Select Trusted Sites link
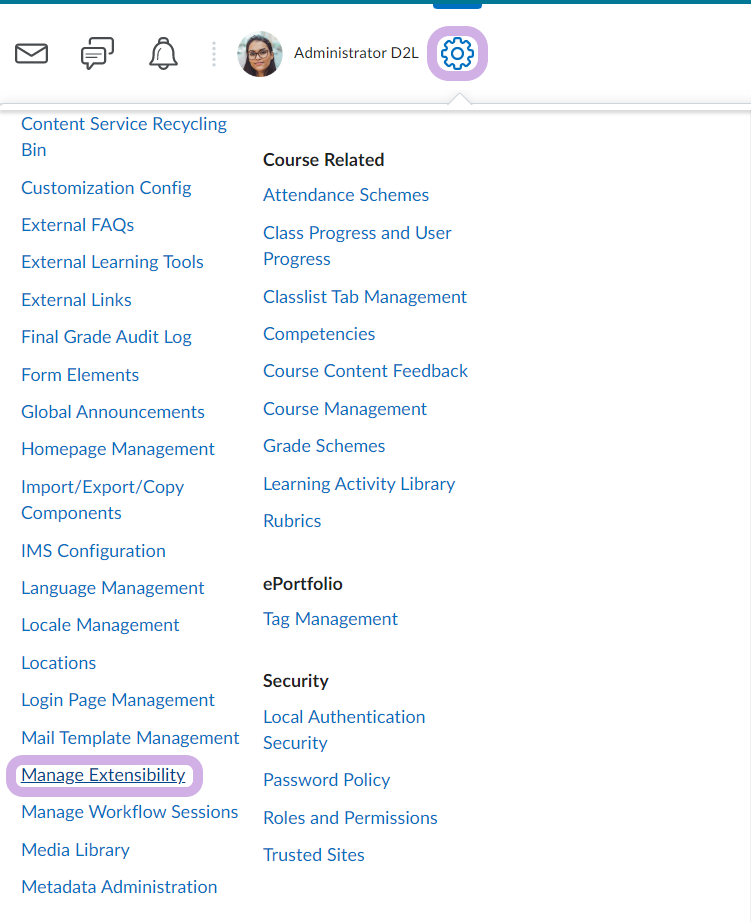Image resolution: width=751 pixels, height=922 pixels. click(x=313, y=855)
